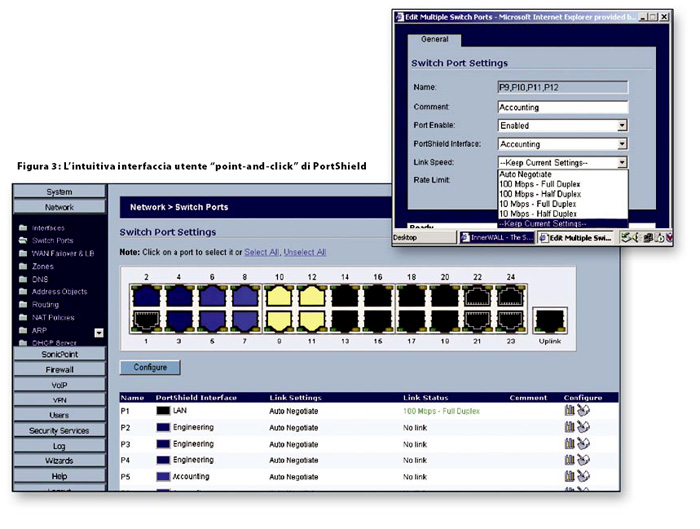
Task: Open statistics chart icon for P5 row
Action: 569,476
